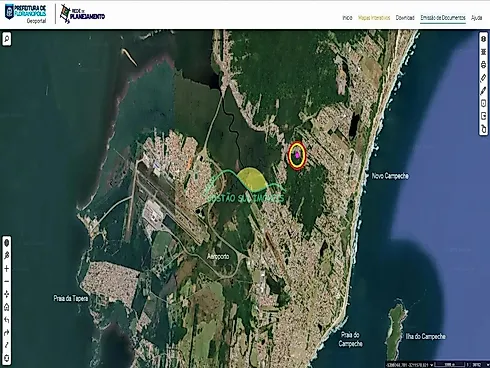Click the export icon in right toolbar
This screenshot has height=368, width=490.
(x=483, y=116)
